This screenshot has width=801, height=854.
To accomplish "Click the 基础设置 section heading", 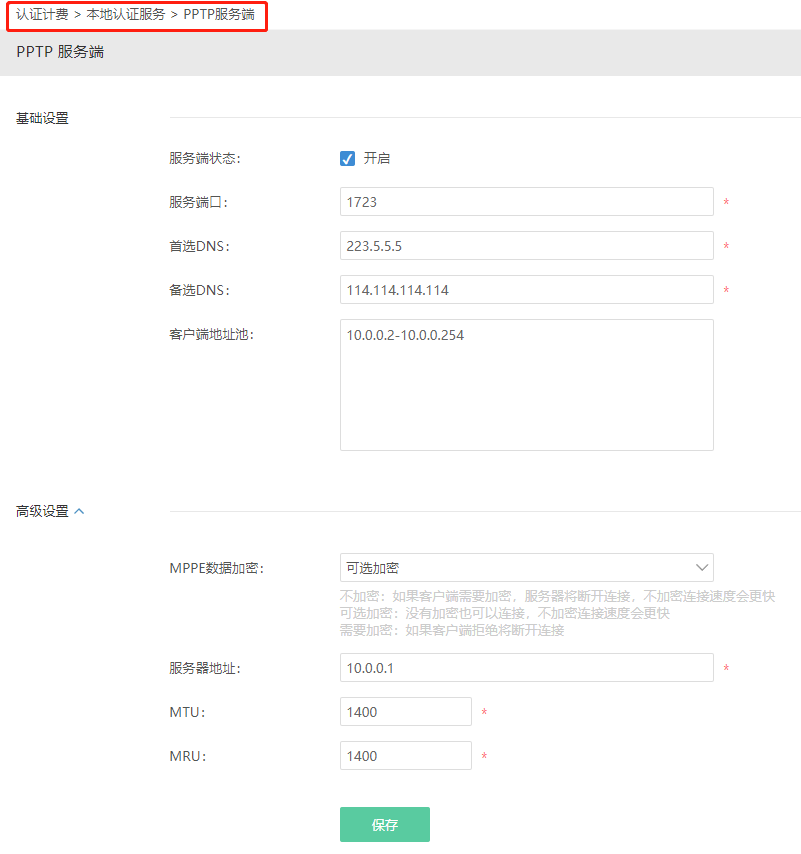I will pyautogui.click(x=42, y=118).
